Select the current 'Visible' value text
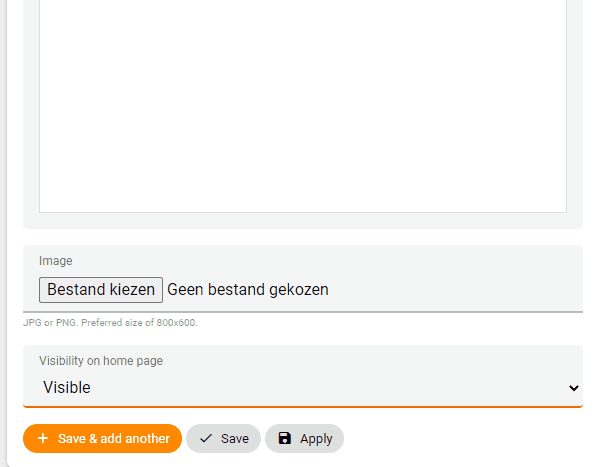Screen dimensions: 594x467 [x=67, y=387]
